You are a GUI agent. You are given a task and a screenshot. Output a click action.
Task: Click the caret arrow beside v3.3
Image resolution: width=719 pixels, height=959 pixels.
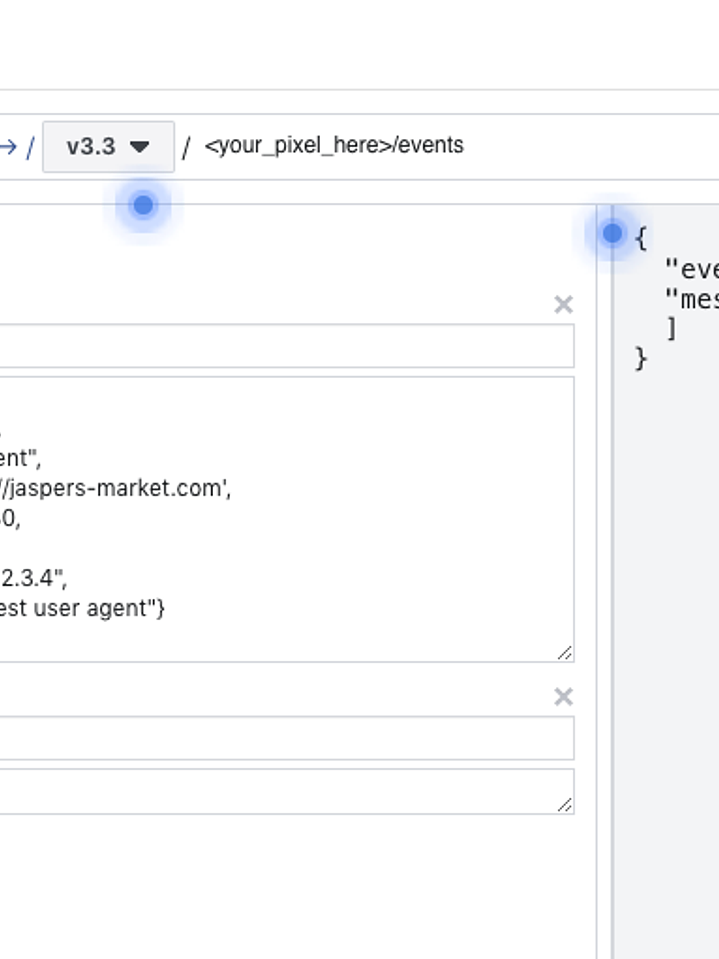[140, 147]
